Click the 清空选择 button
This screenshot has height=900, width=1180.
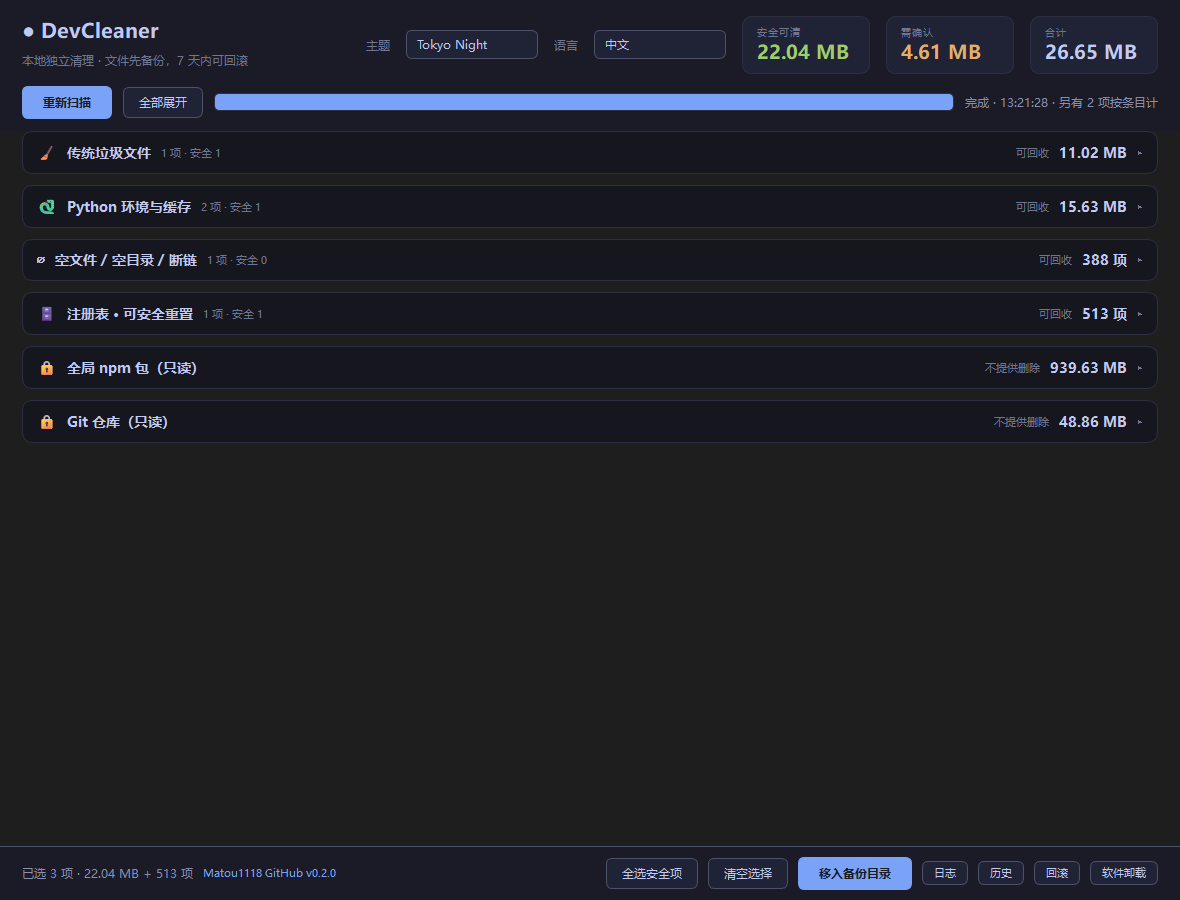click(748, 874)
